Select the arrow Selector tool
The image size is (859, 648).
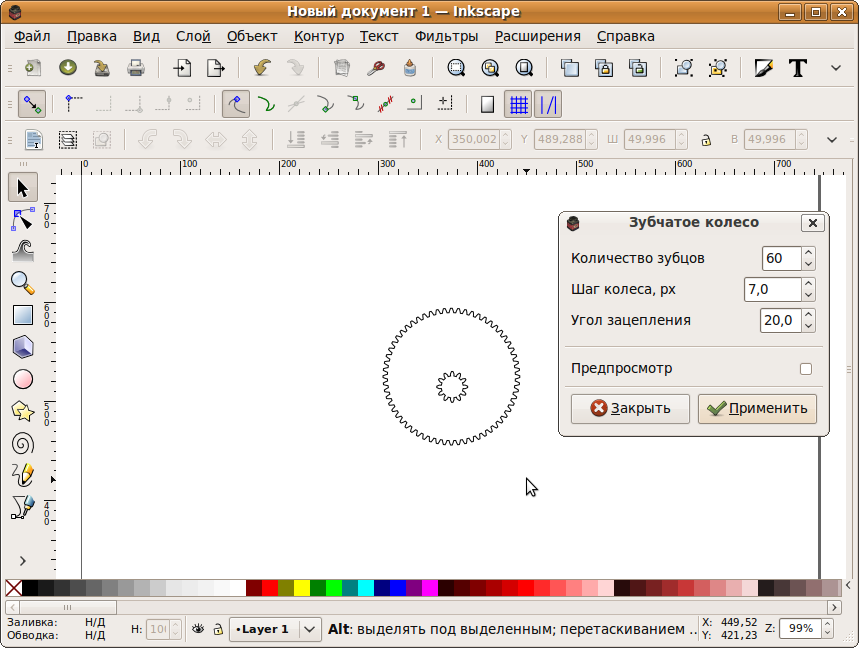tap(22, 188)
